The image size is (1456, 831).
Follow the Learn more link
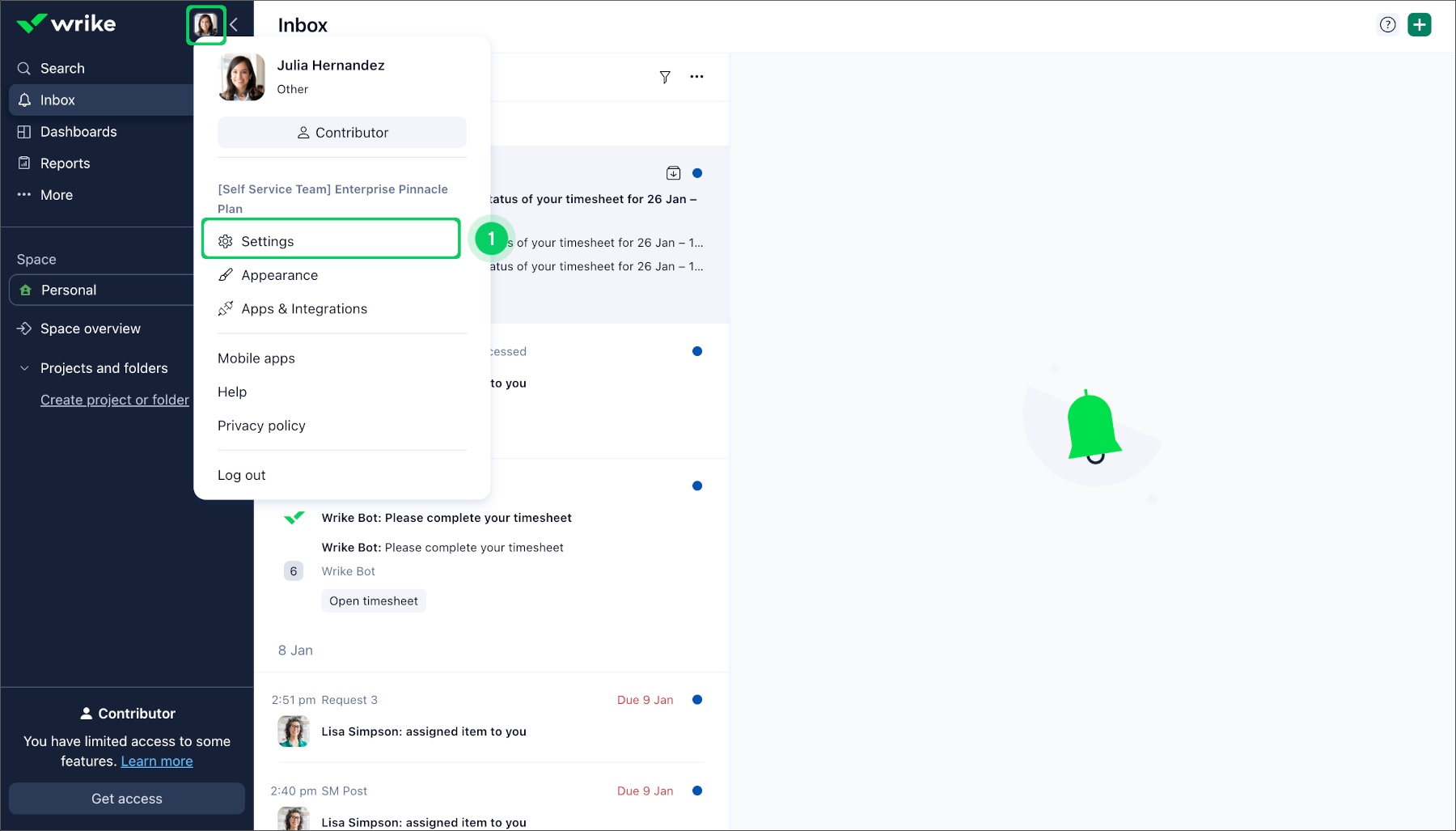[157, 761]
